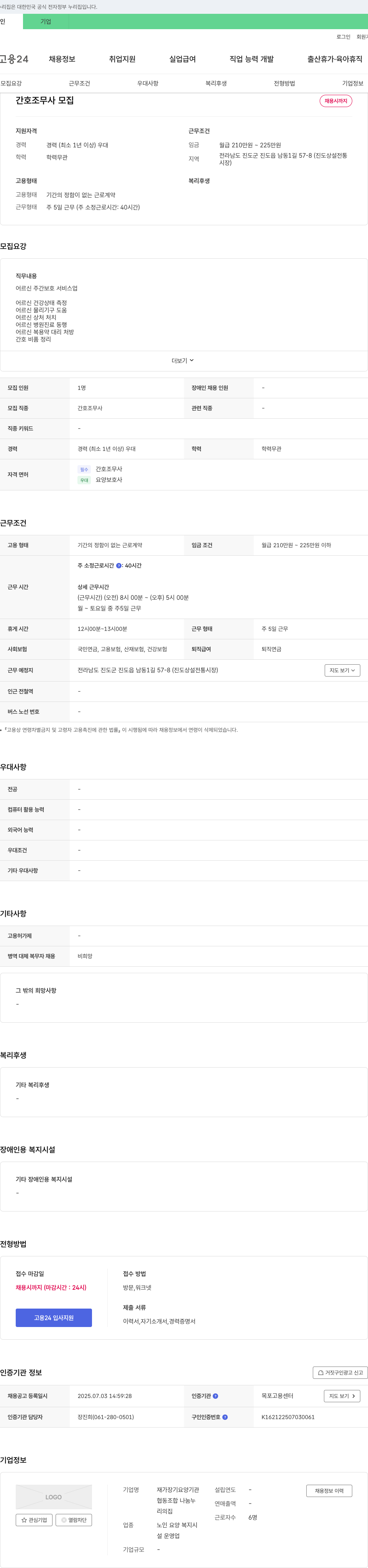The height and width of the screenshot is (1568, 368).
Task: Click the 퇴직연금 value cell
Action: tap(271, 649)
